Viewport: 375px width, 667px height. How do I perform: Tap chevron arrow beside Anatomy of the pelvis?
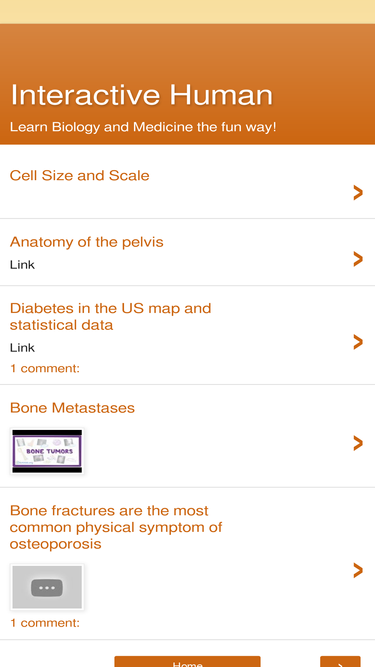358,259
